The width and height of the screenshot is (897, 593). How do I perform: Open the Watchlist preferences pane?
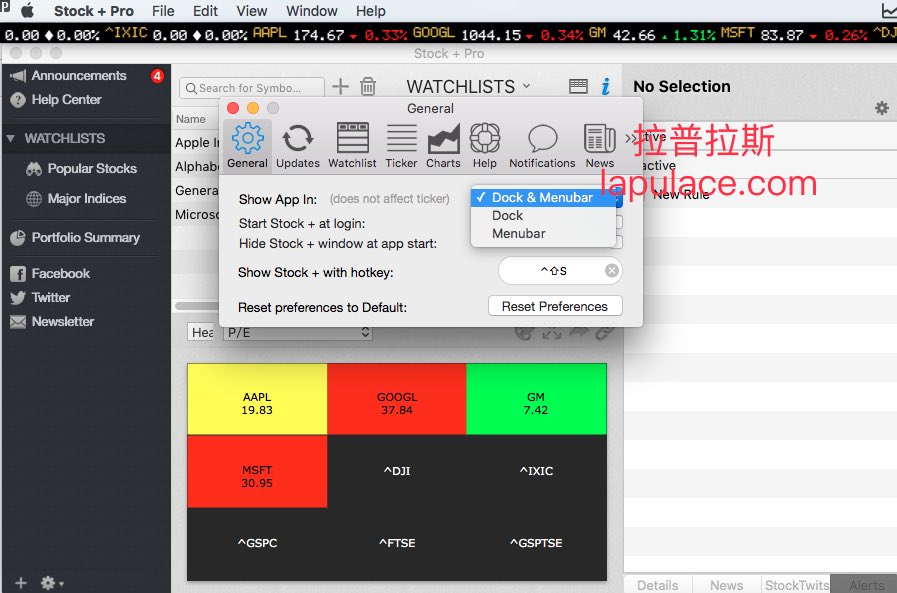pos(352,145)
